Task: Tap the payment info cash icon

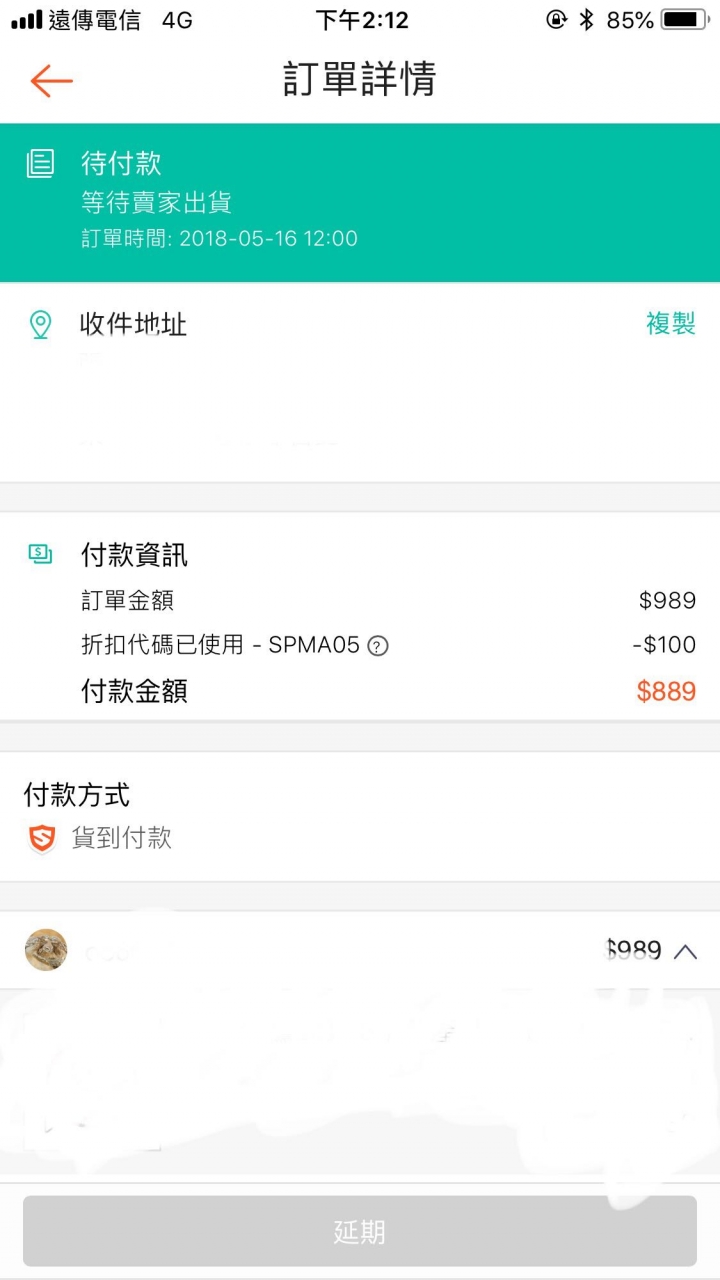Action: pyautogui.click(x=40, y=553)
